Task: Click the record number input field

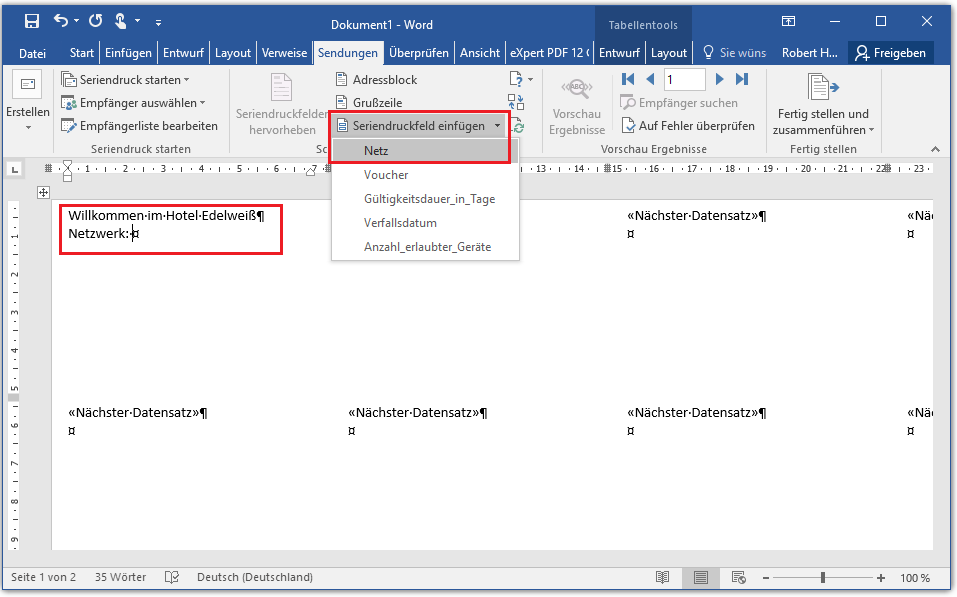Action: pyautogui.click(x=684, y=79)
